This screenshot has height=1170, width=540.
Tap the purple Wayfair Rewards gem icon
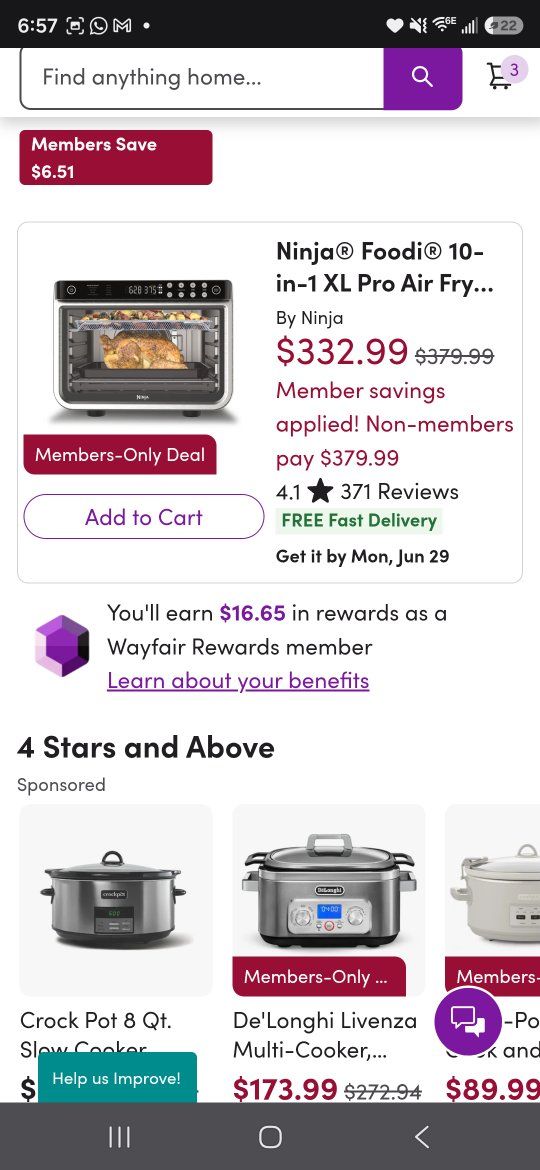(62, 645)
